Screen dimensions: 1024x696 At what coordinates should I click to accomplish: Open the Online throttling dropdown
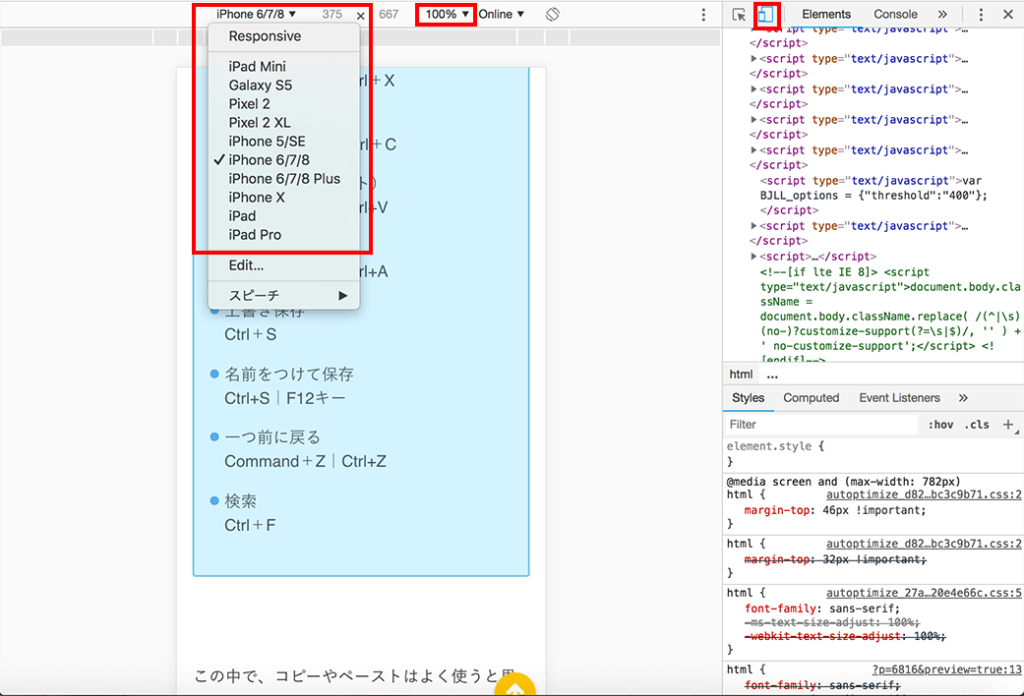pos(501,14)
